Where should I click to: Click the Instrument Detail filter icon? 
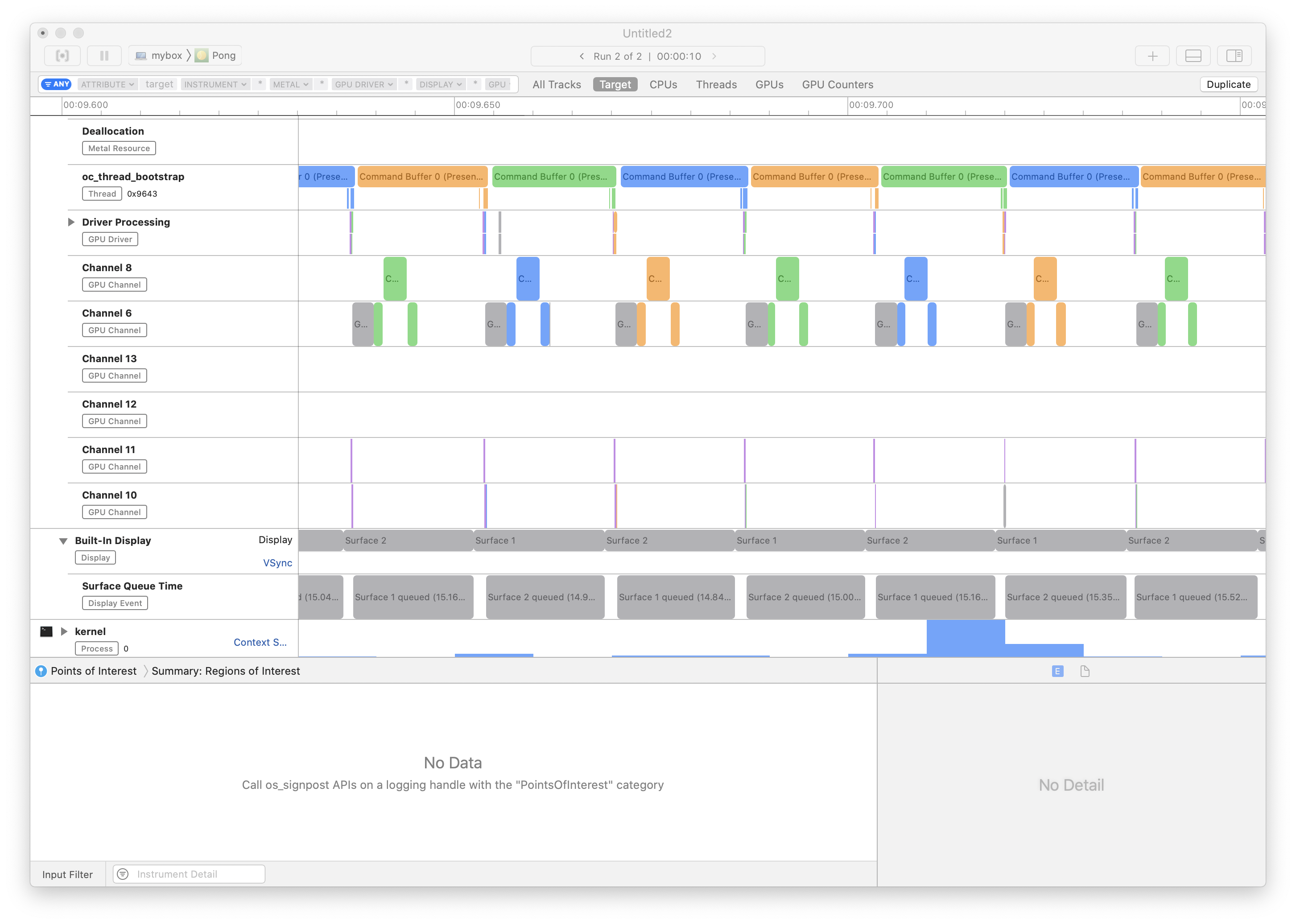click(x=123, y=874)
